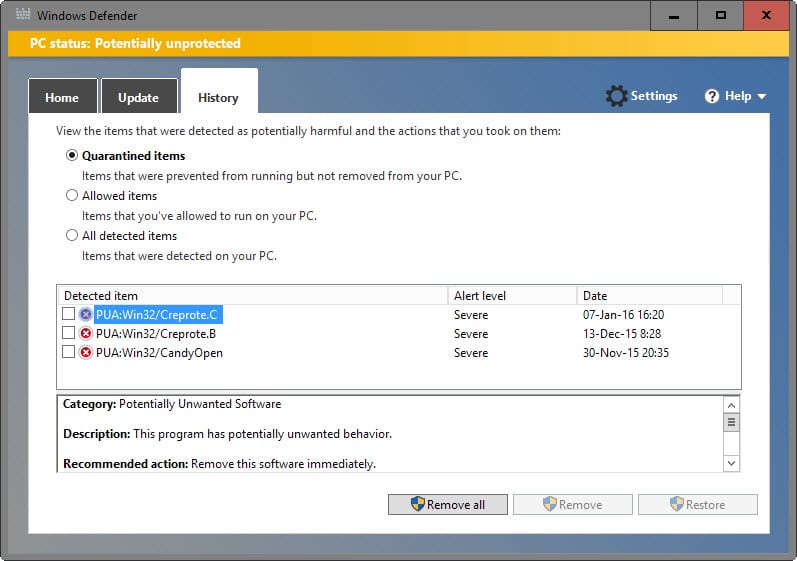797x561 pixels.
Task: Check the box for PUA:Win32/Creprote.B
Action: pos(68,332)
